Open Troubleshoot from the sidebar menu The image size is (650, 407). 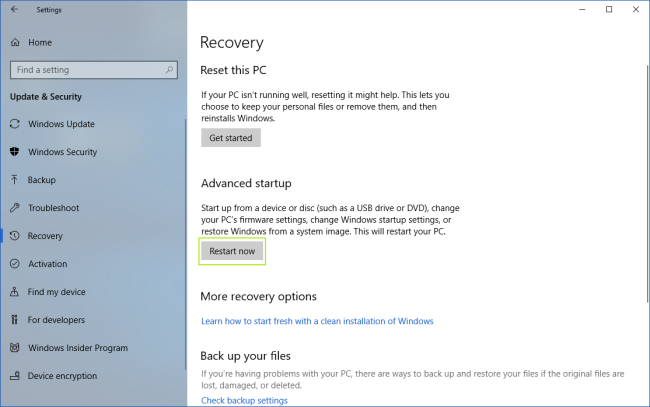click(x=55, y=208)
